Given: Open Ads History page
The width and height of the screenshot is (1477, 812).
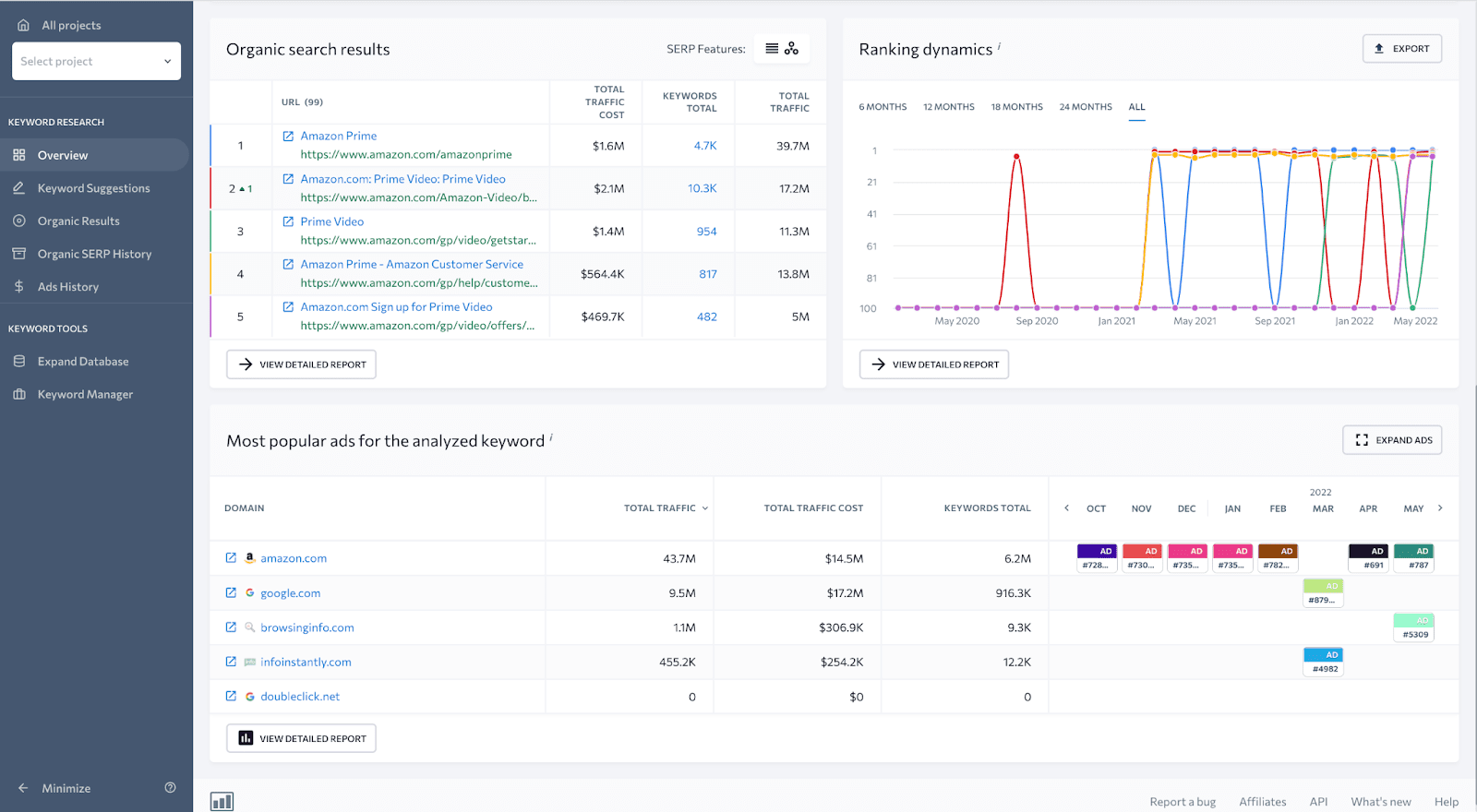Looking at the screenshot, I should click(x=67, y=287).
